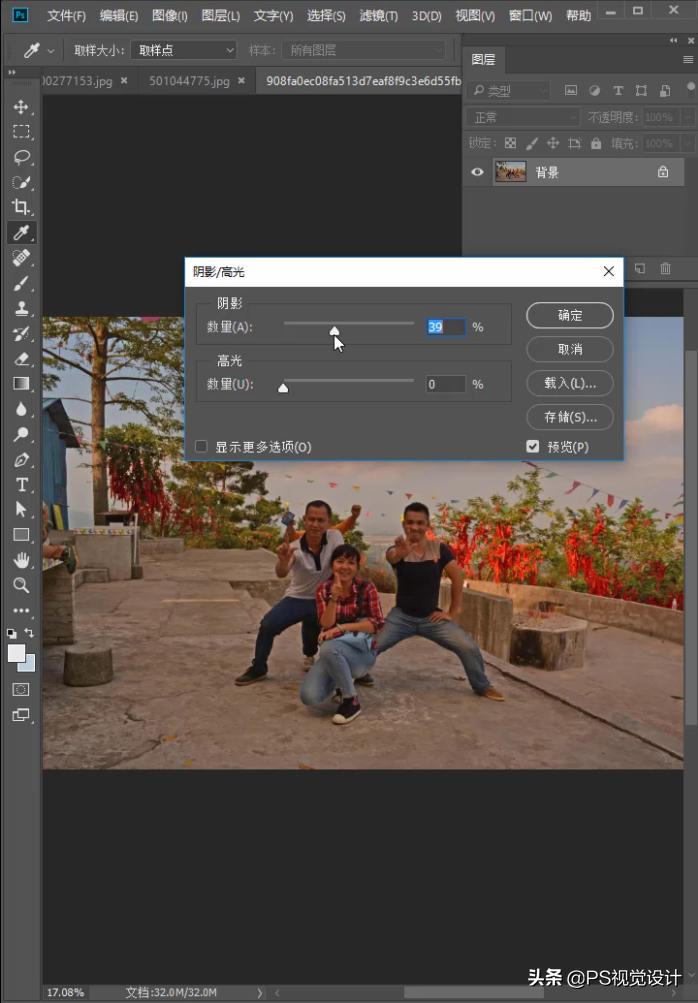
Task: Switch to the 501044775.jpg document tab
Action: [x=188, y=80]
